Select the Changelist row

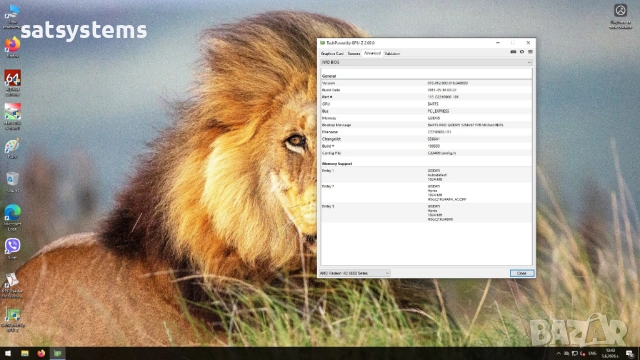pyautogui.click(x=426, y=139)
